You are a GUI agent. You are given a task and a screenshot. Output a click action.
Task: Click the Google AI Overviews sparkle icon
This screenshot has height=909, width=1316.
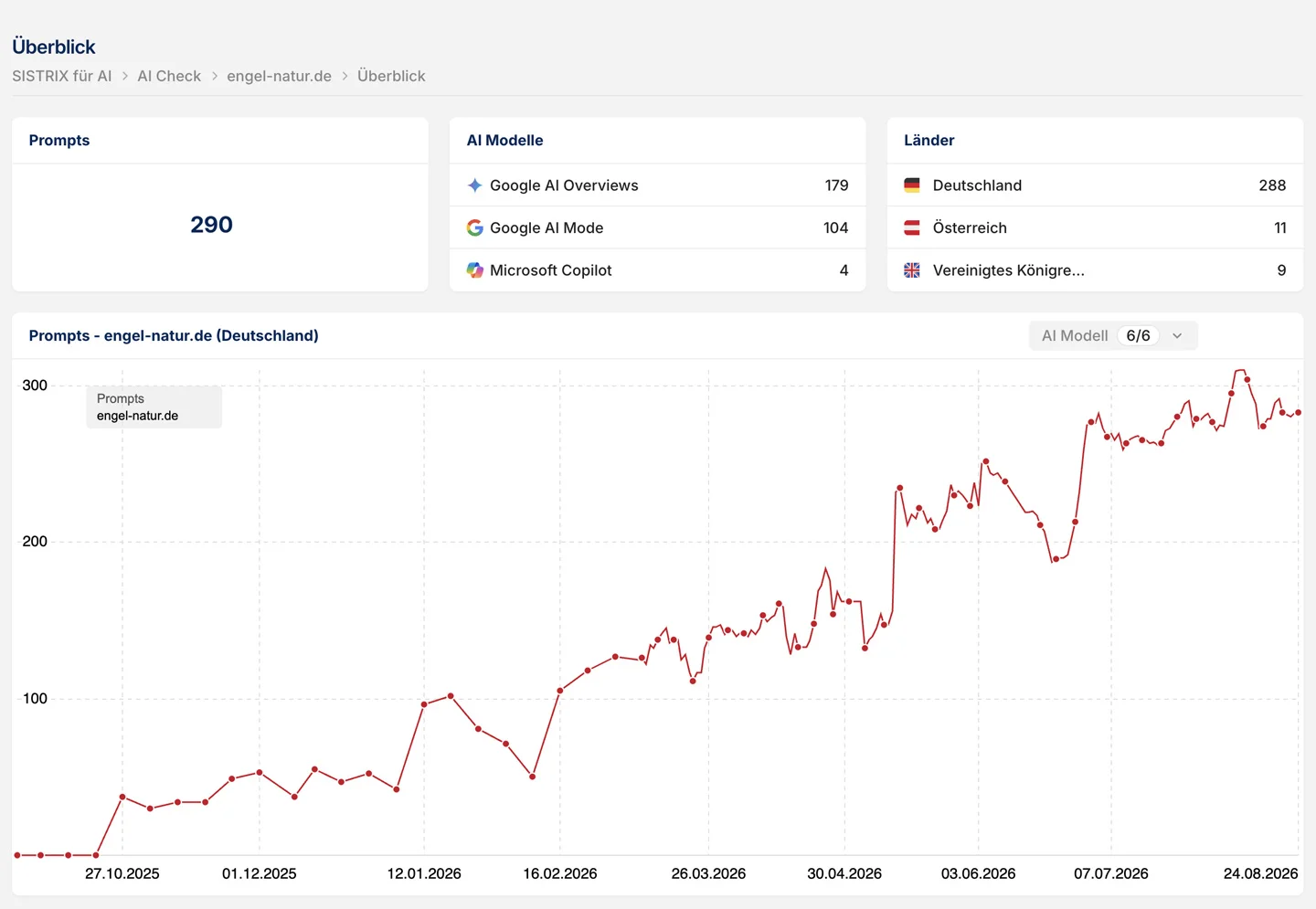(x=474, y=185)
